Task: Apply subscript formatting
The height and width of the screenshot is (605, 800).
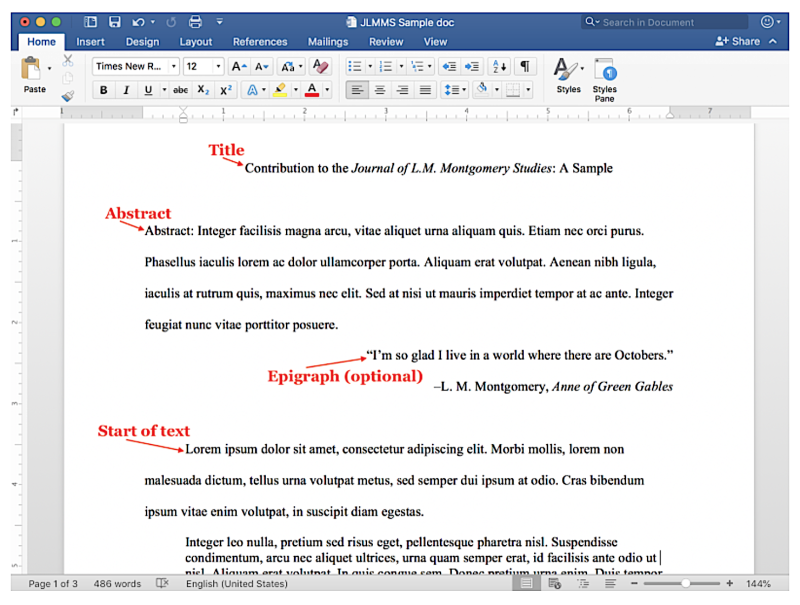Action: click(x=203, y=90)
